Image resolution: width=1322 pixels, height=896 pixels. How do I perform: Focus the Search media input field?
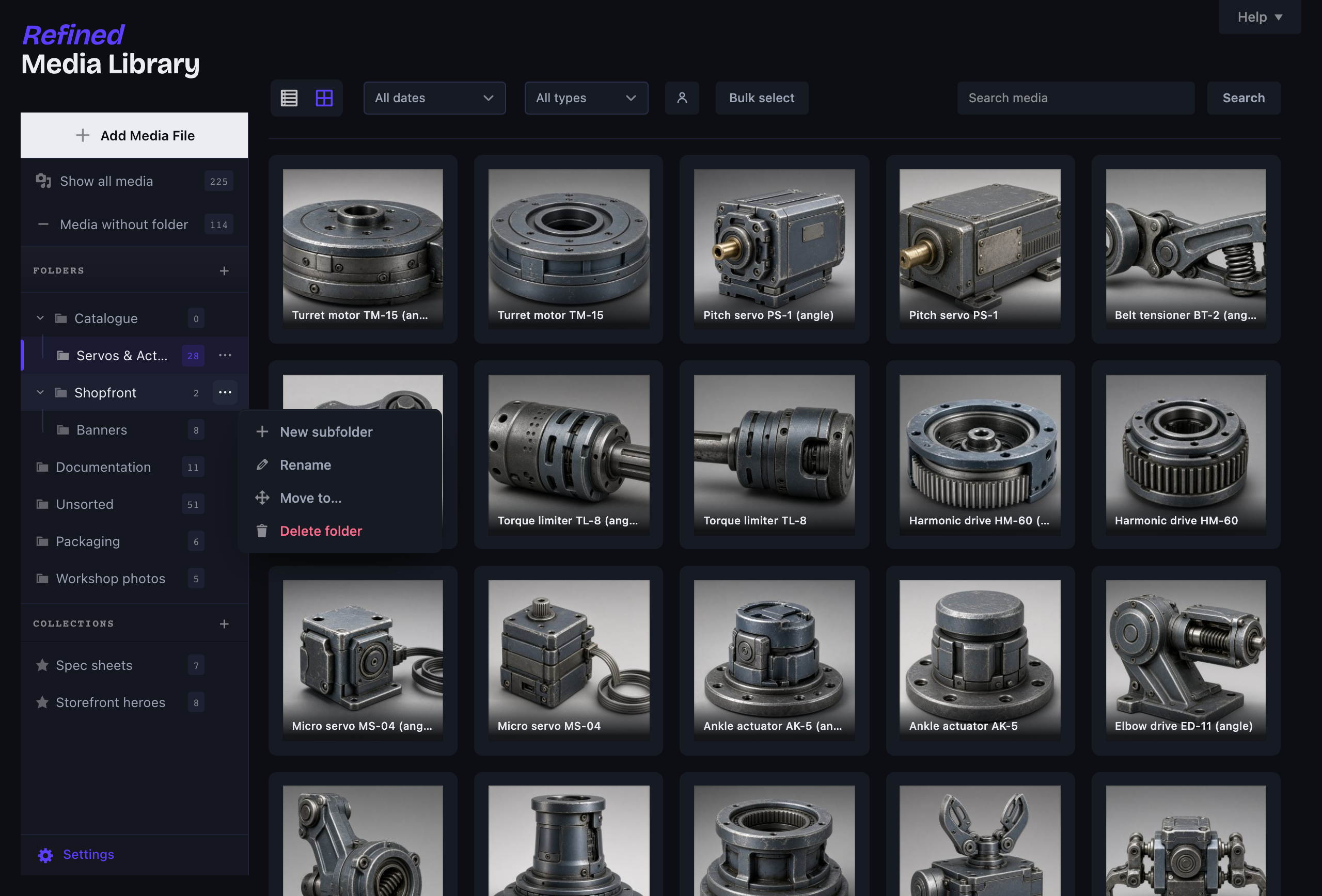[1076, 99]
